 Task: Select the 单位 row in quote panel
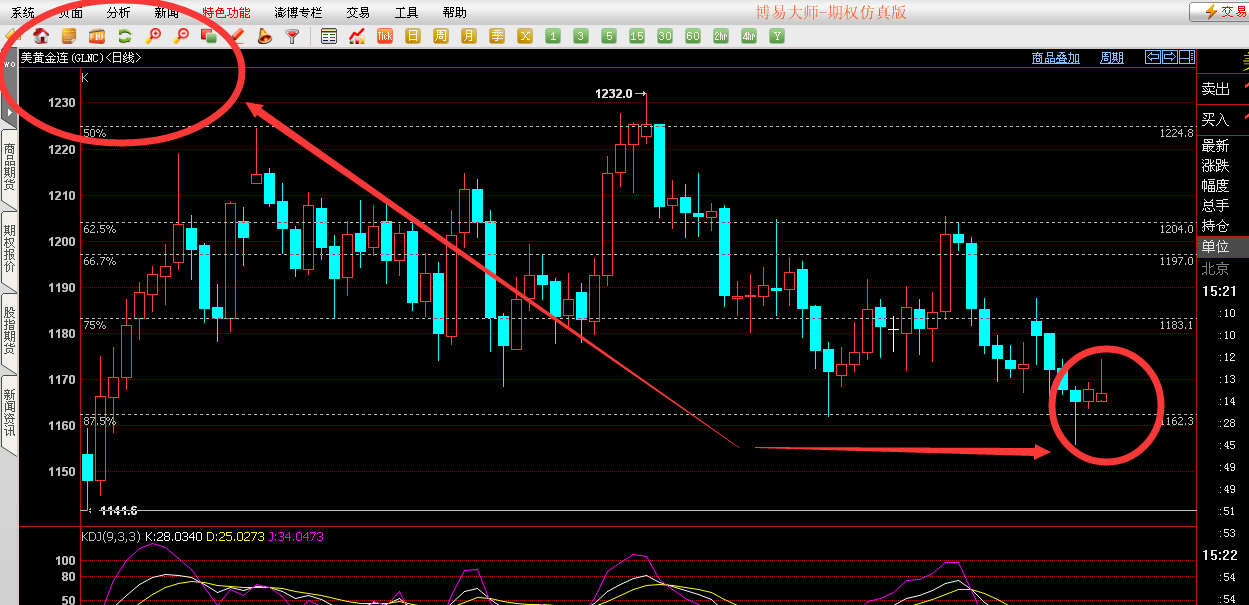[x=1216, y=246]
